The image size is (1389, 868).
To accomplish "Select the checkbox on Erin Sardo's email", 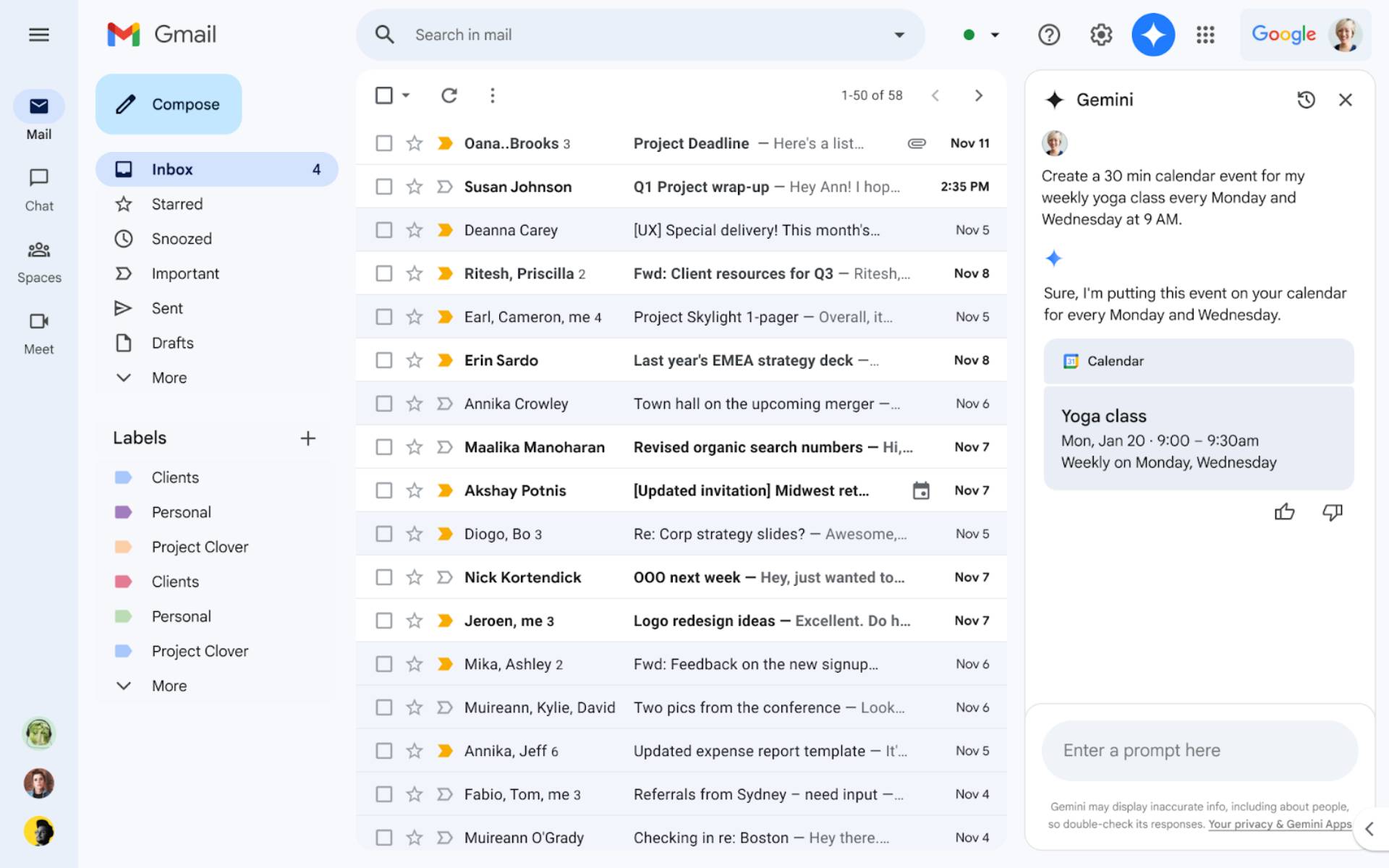I will click(383, 359).
